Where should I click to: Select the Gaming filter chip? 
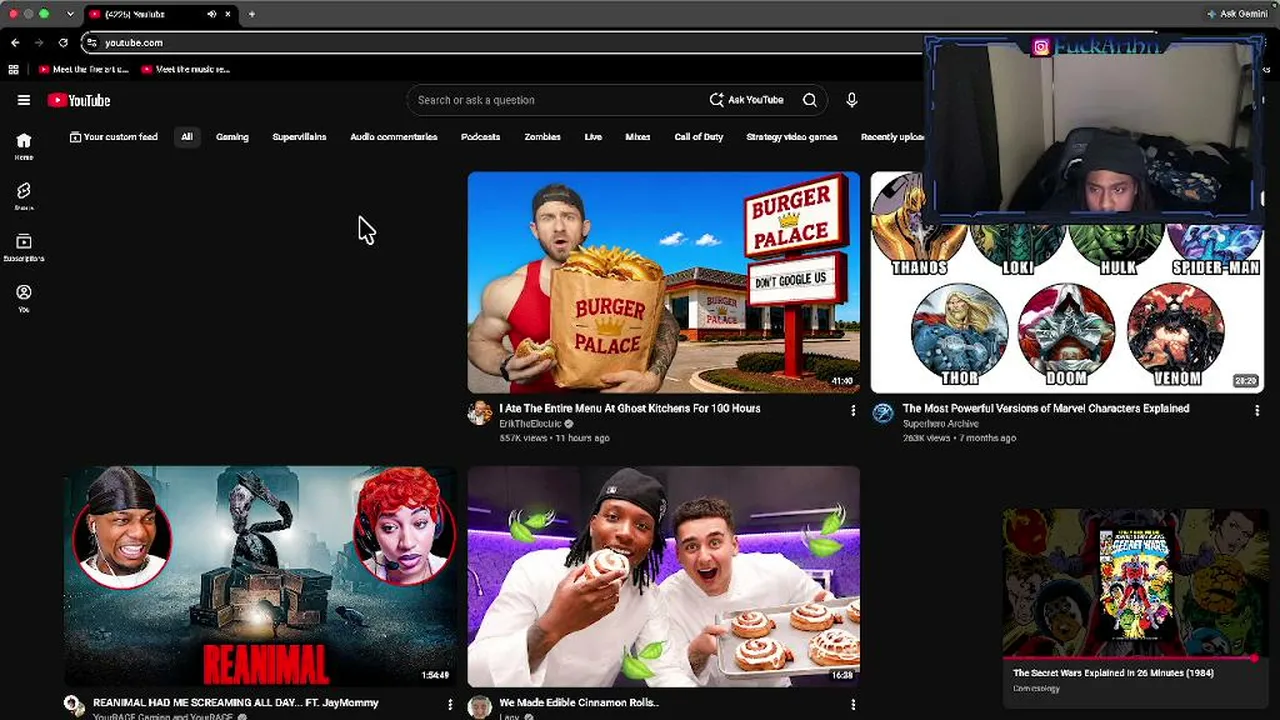[232, 137]
